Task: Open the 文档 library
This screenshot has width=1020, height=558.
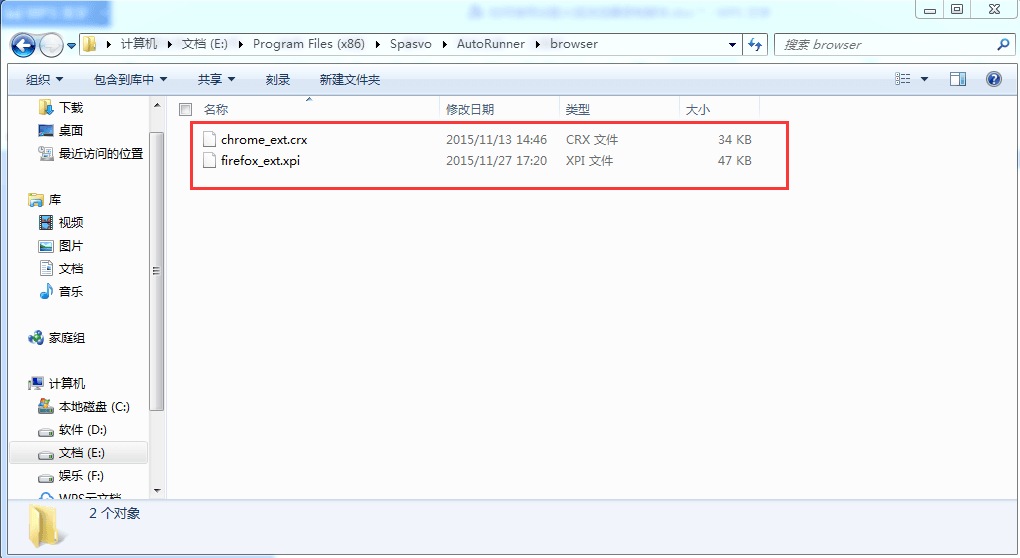Action: pyautogui.click(x=71, y=269)
